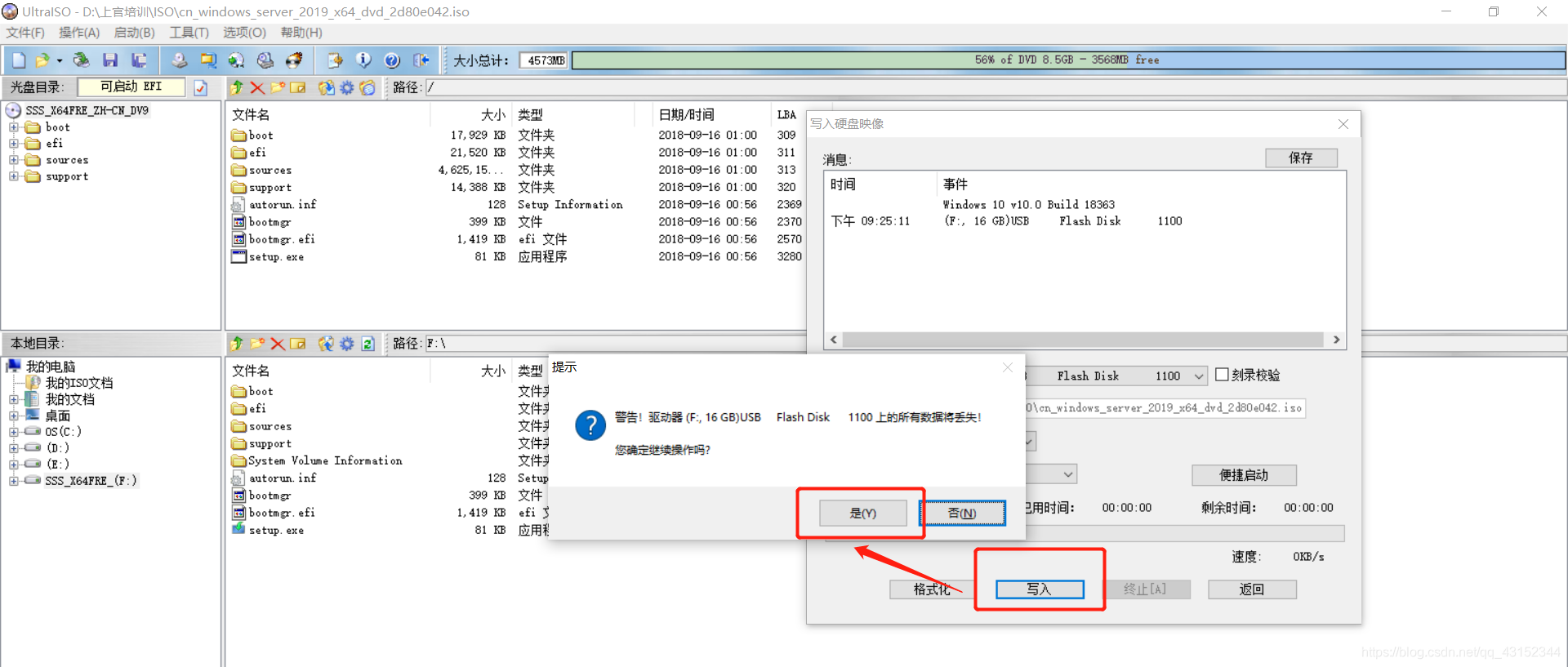Click the image file path field in the write dialog
Screen dimensions: 1568x667
pyautogui.click(x=1165, y=408)
